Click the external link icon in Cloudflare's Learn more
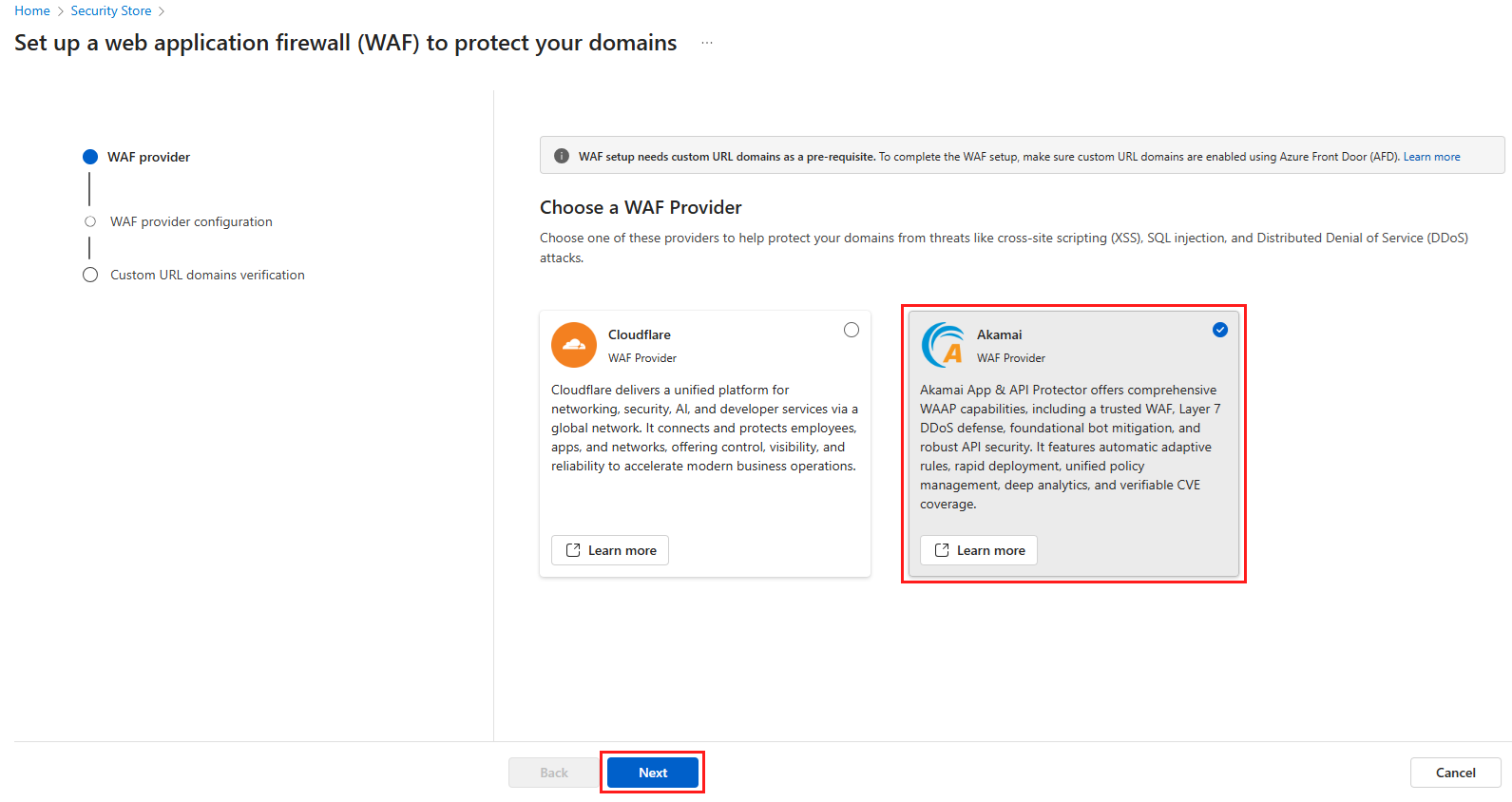This screenshot has height=802, width=1512. pyautogui.click(x=573, y=550)
